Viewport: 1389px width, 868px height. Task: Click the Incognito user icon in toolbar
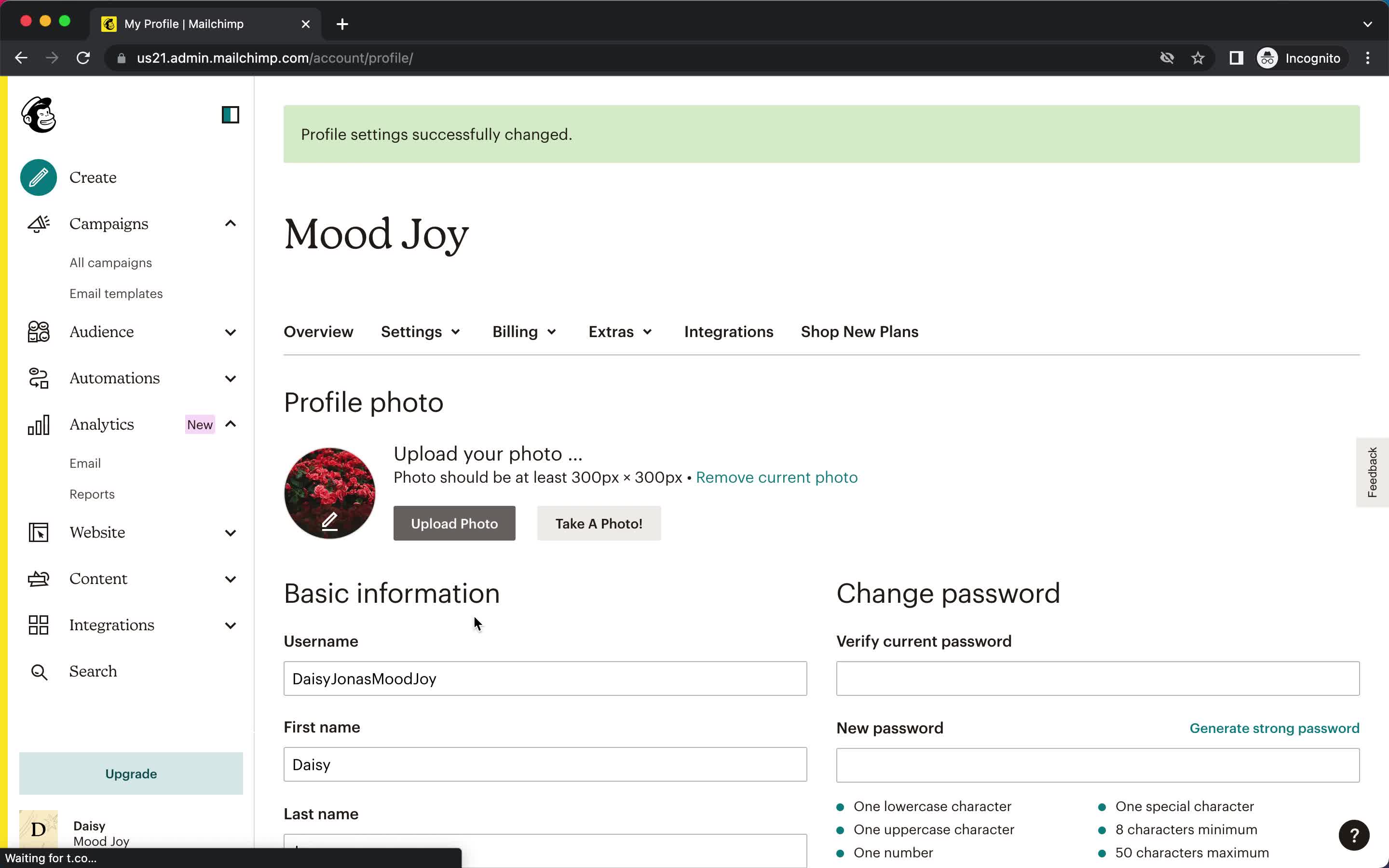pos(1267,58)
